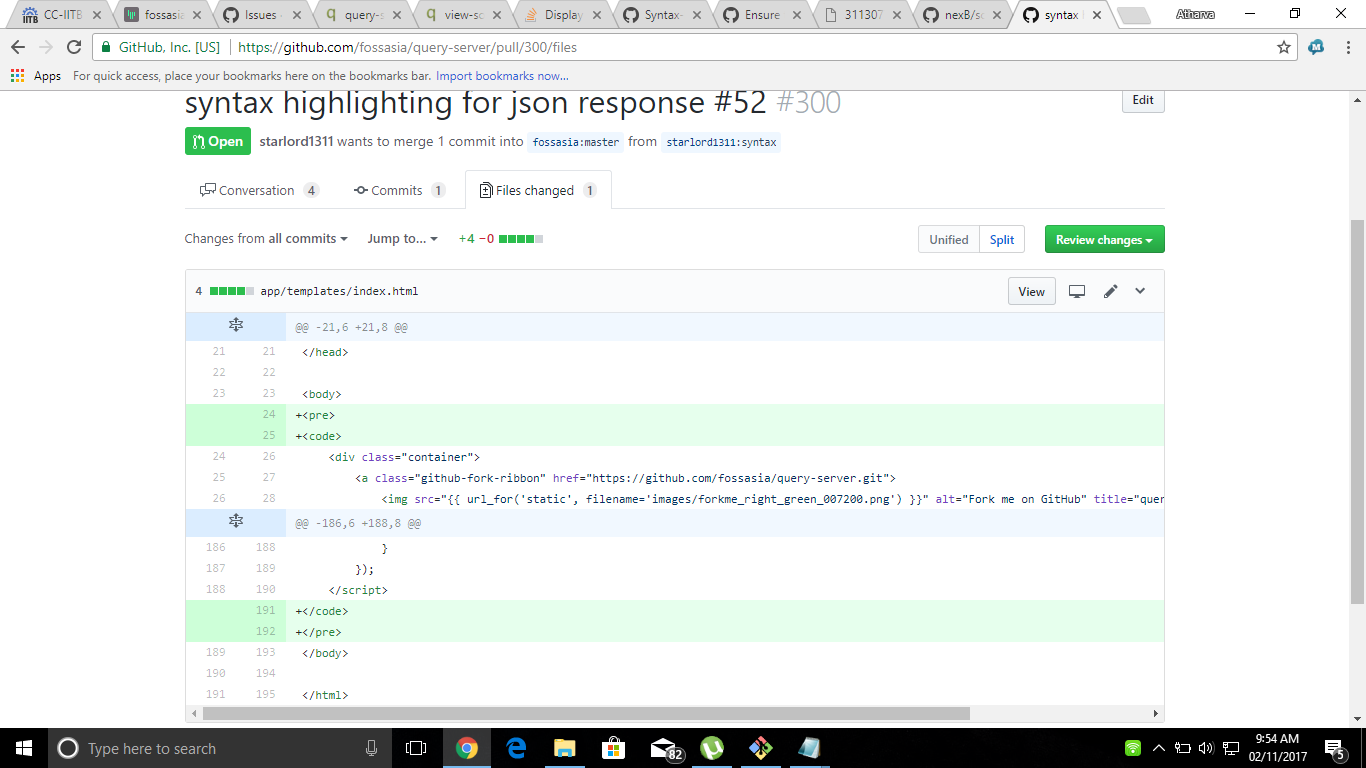Go back with browser back arrow
This screenshot has width=1366, height=768.
18,47
